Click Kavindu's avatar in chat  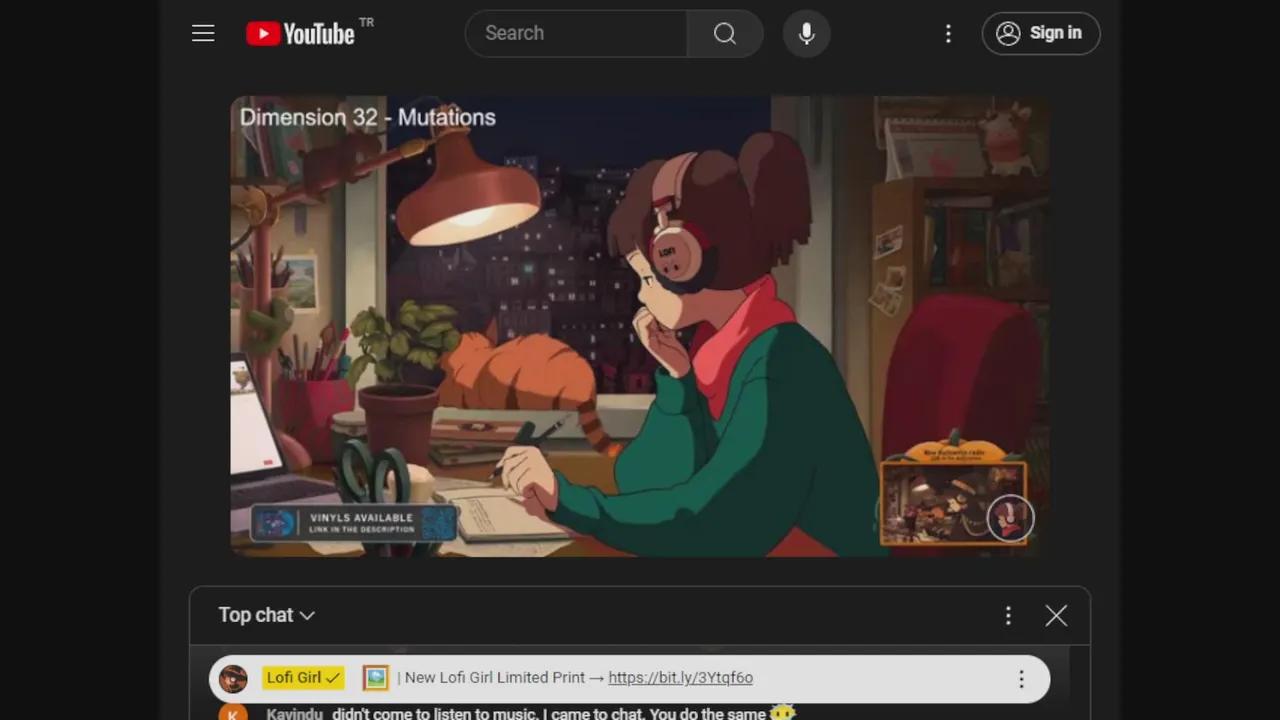click(x=233, y=713)
